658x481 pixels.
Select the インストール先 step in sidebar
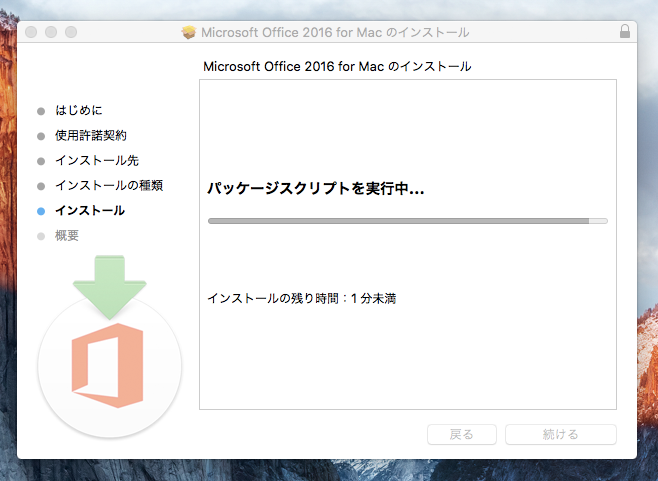(x=97, y=160)
